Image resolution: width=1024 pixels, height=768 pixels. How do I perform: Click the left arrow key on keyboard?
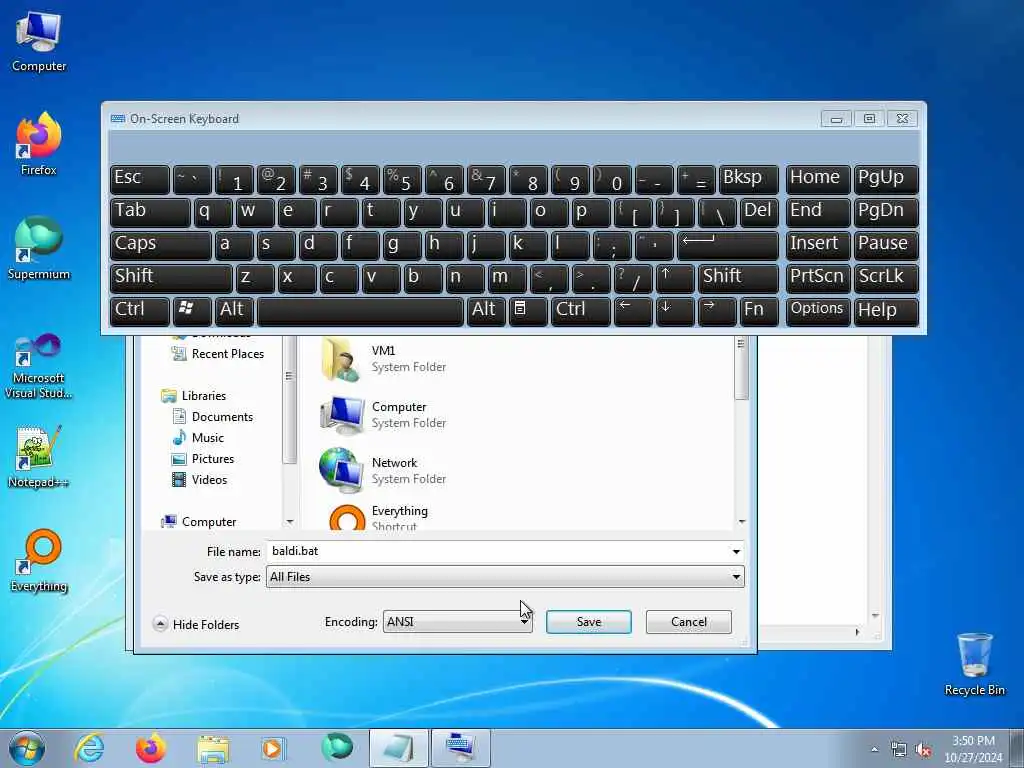pyautogui.click(x=633, y=311)
